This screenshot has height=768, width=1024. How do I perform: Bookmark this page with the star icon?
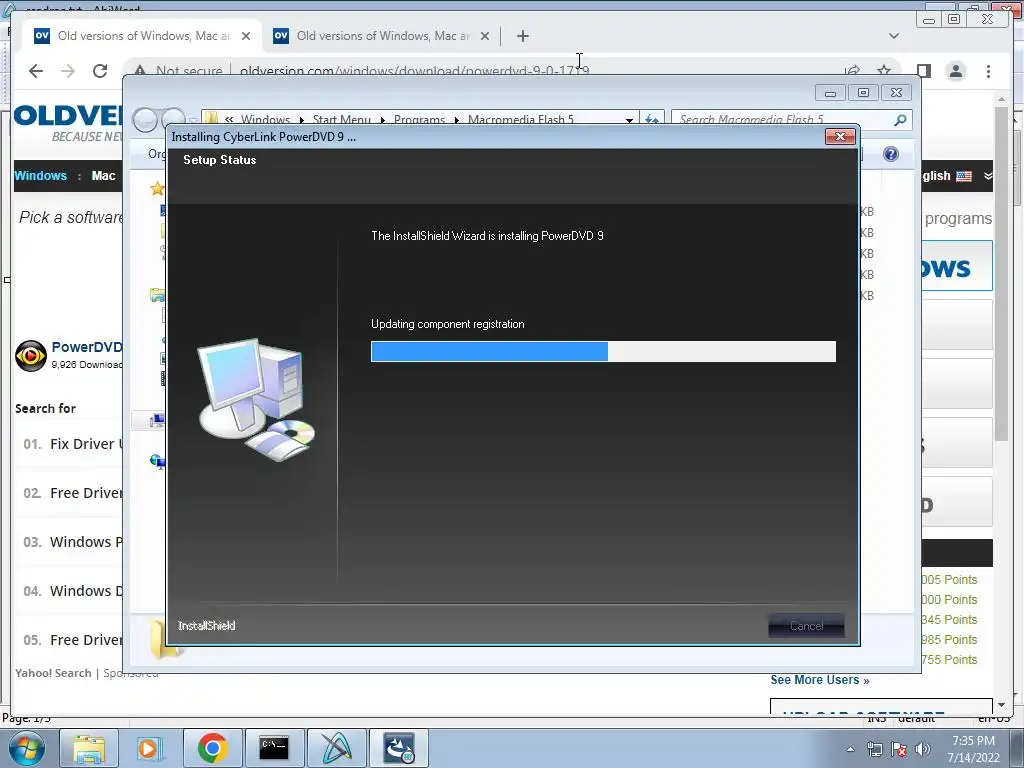pyautogui.click(x=884, y=71)
